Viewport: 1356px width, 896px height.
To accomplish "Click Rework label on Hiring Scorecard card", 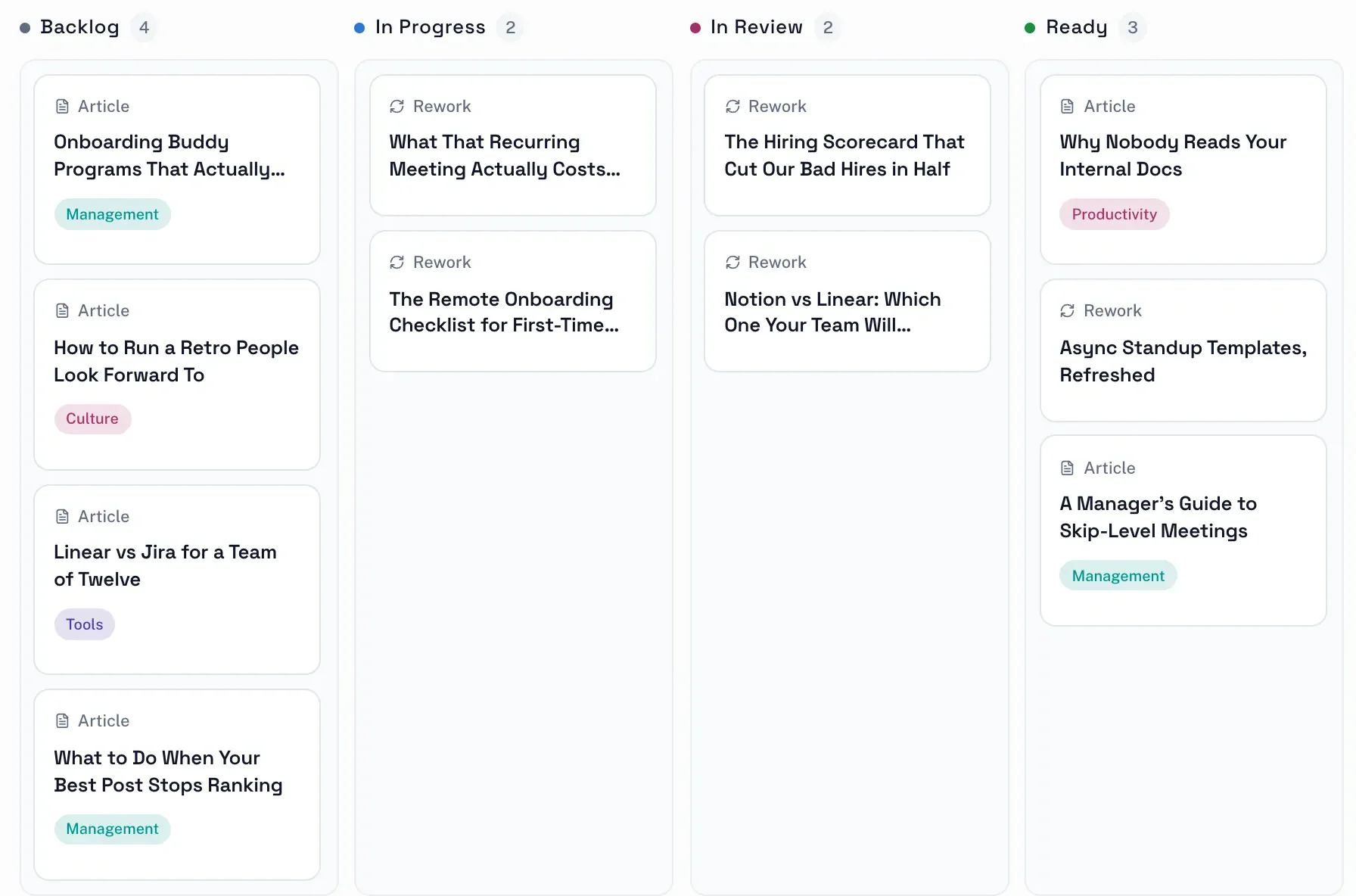I will click(x=777, y=107).
